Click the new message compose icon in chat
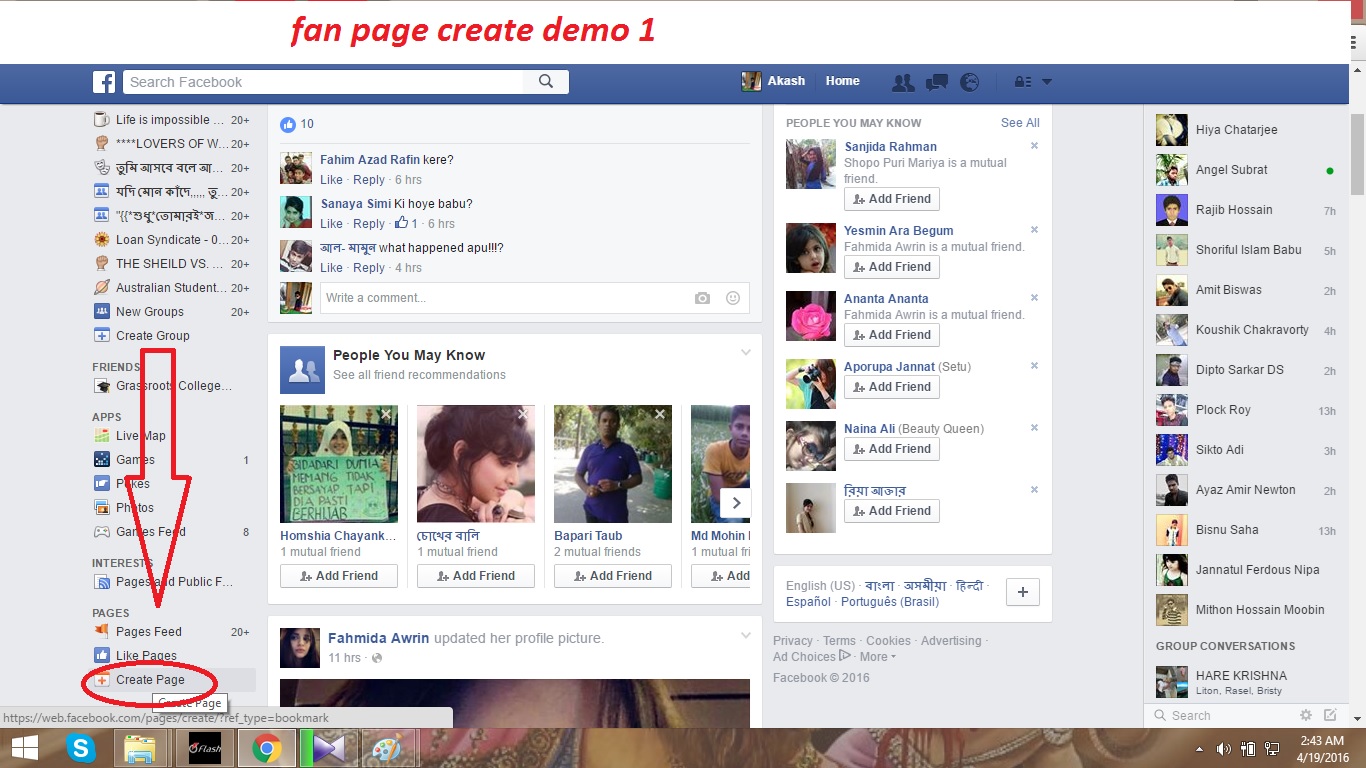The height and width of the screenshot is (768, 1366). (1330, 715)
